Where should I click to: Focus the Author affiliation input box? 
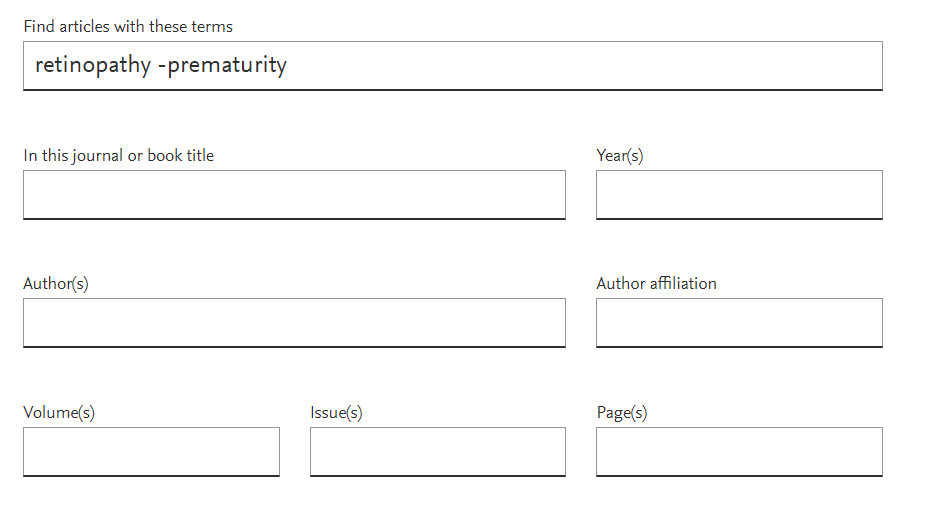point(739,323)
